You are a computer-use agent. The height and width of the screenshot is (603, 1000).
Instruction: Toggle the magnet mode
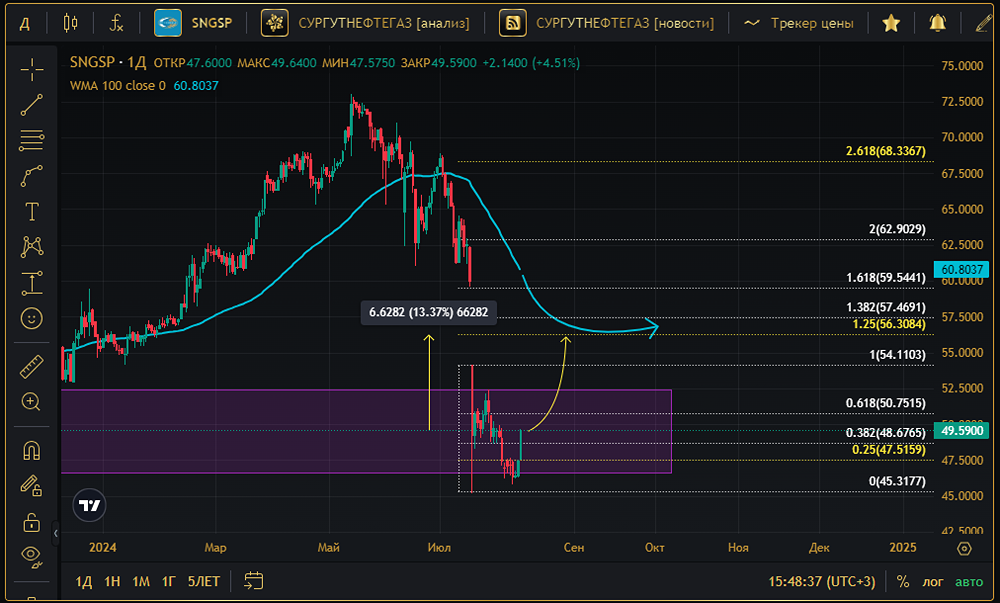click(32, 451)
